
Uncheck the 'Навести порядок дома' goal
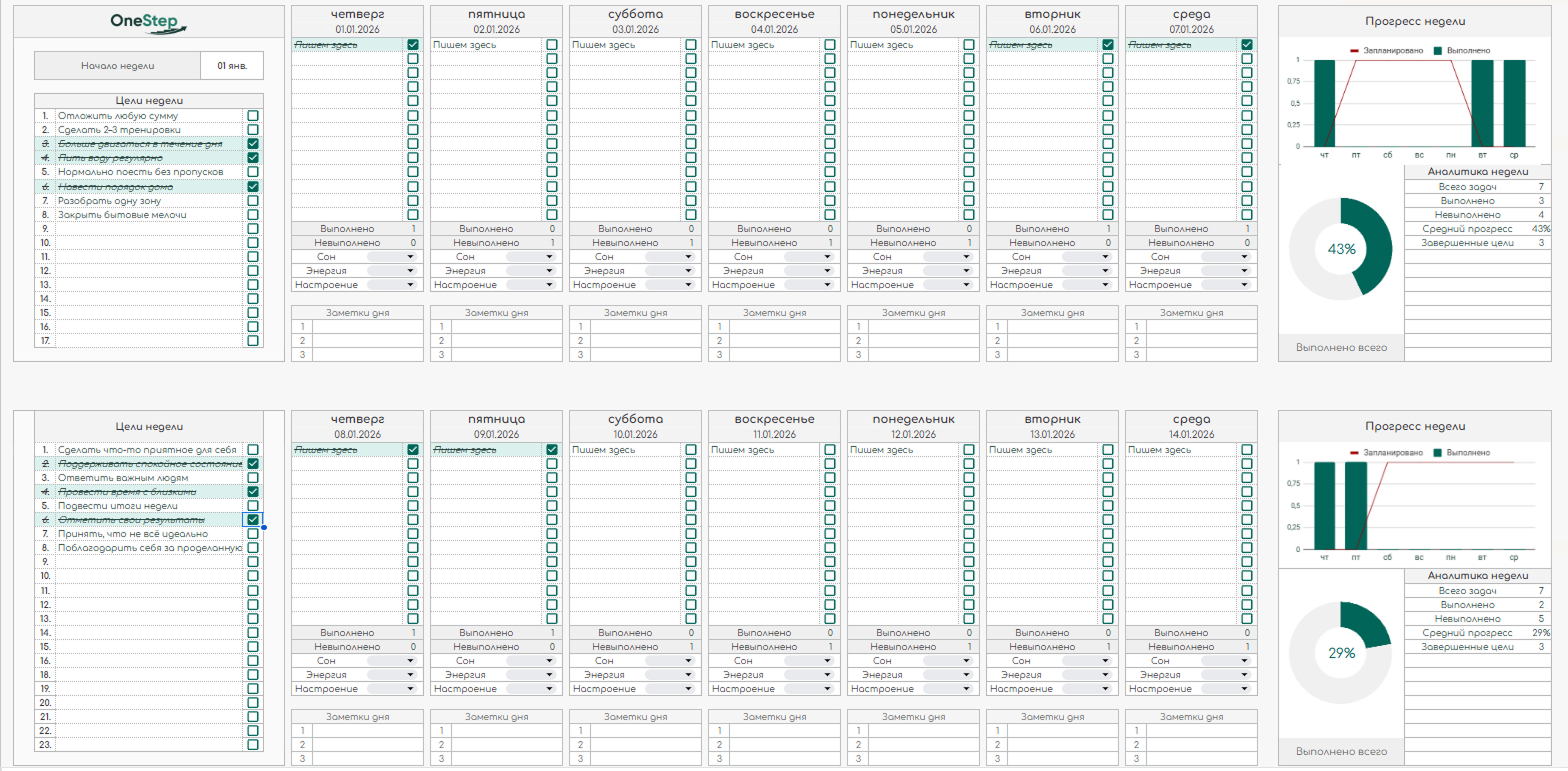253,186
